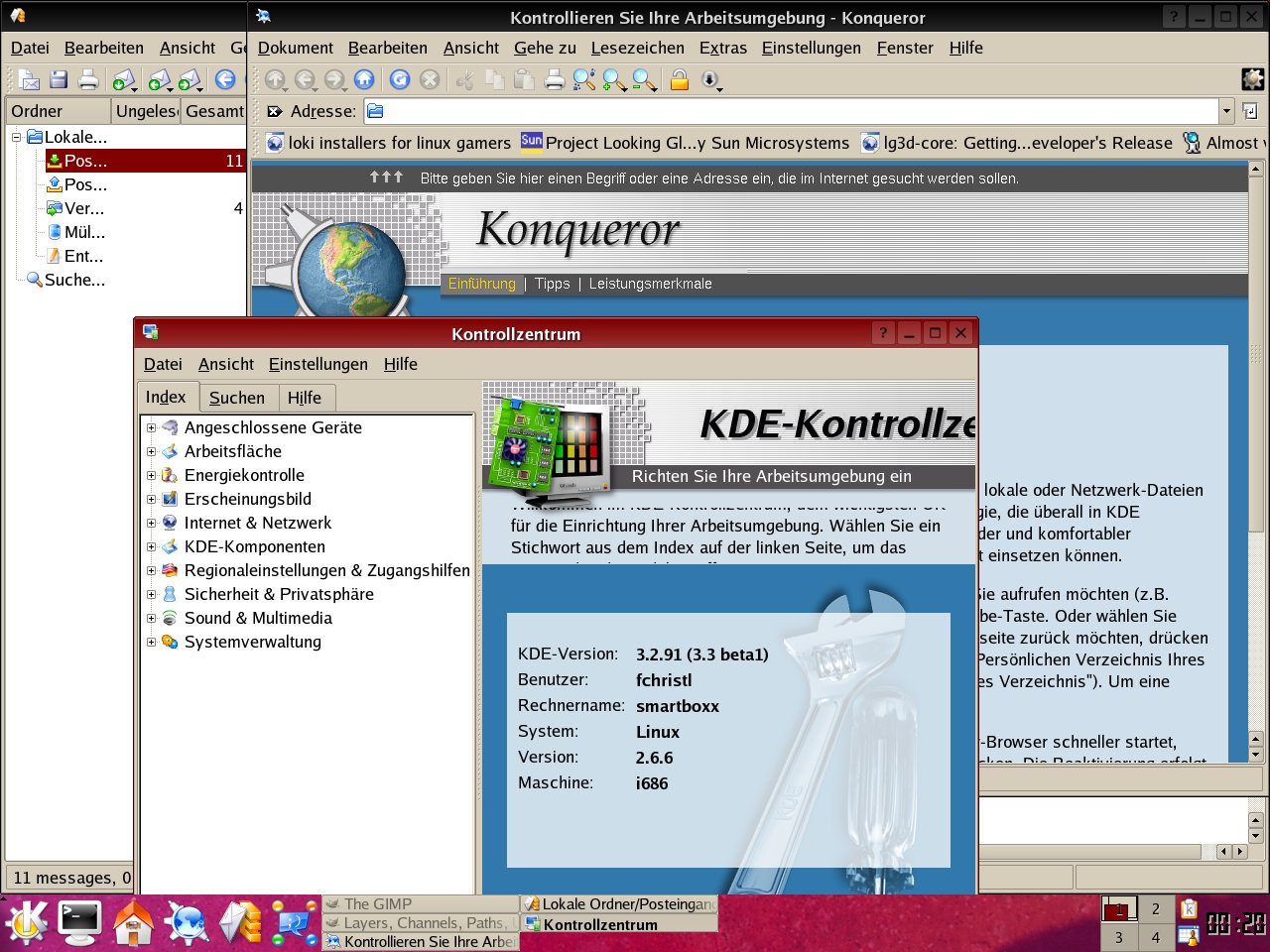Launch the mail client icon in the panel

(240, 923)
